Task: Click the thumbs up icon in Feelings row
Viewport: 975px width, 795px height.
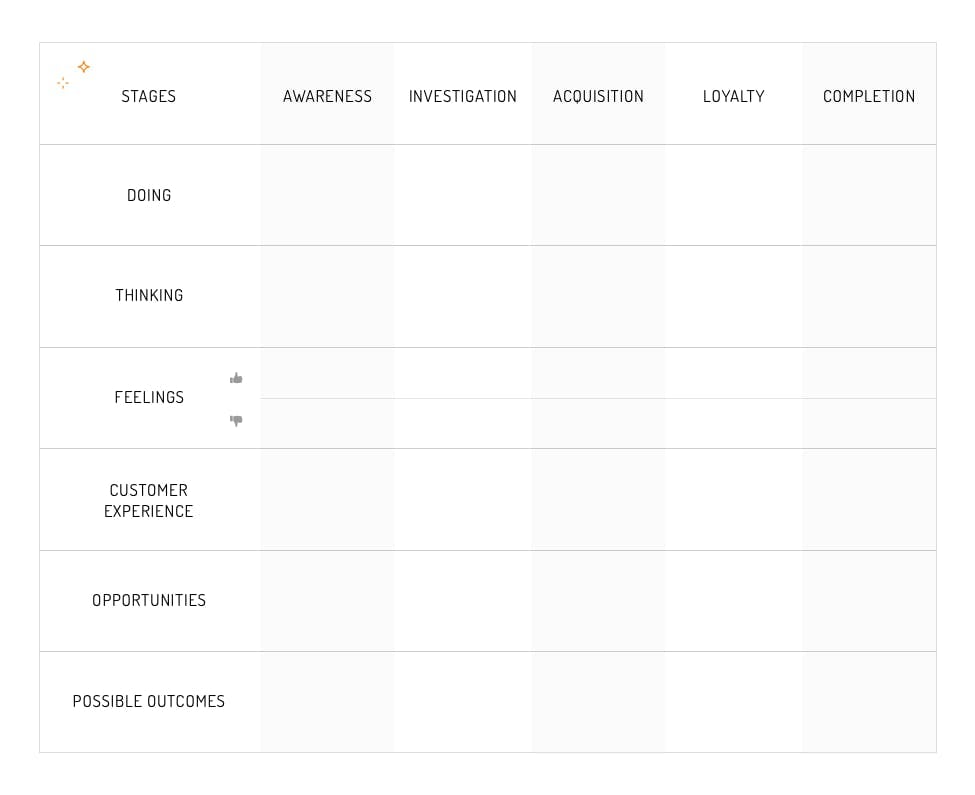Action: (236, 378)
